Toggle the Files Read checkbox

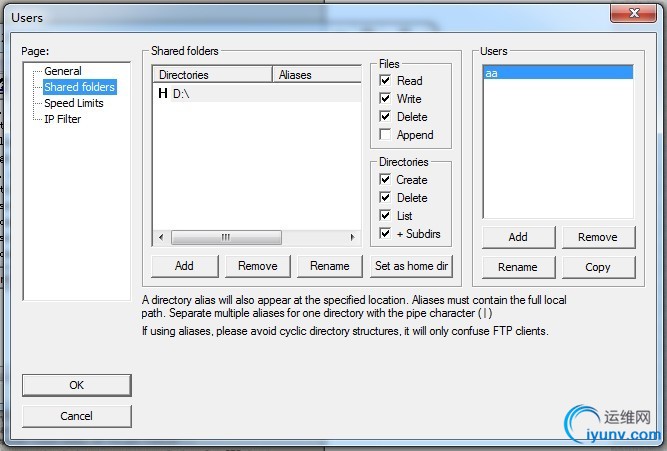pos(385,80)
